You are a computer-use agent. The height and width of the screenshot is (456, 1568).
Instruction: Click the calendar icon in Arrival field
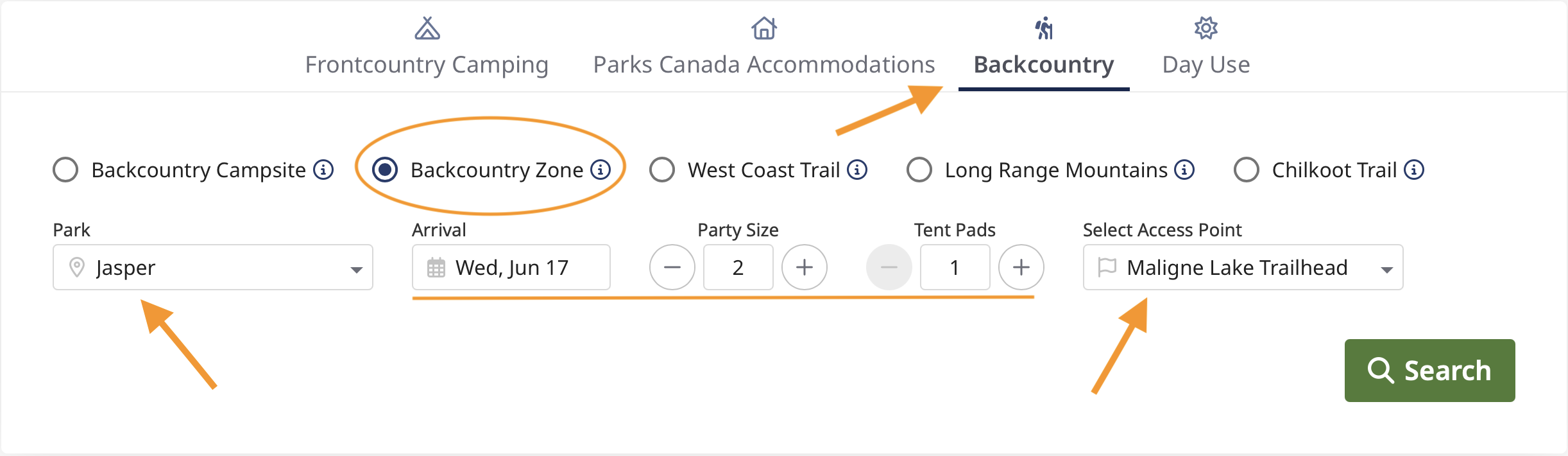[436, 267]
